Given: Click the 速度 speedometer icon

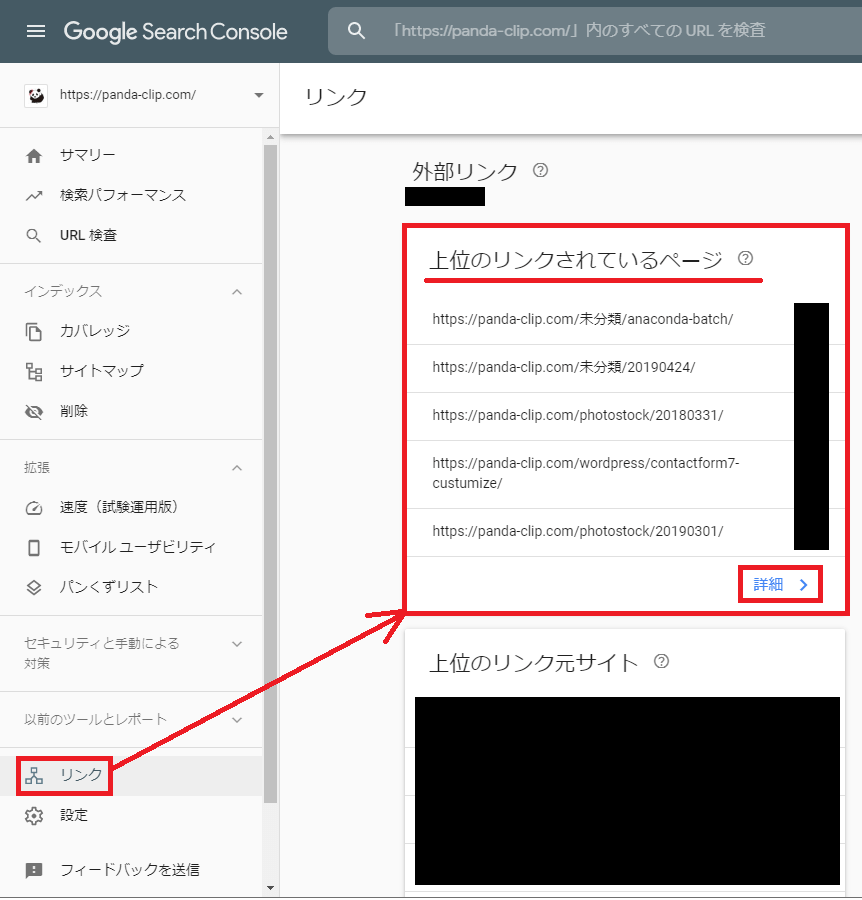Looking at the screenshot, I should 34,508.
